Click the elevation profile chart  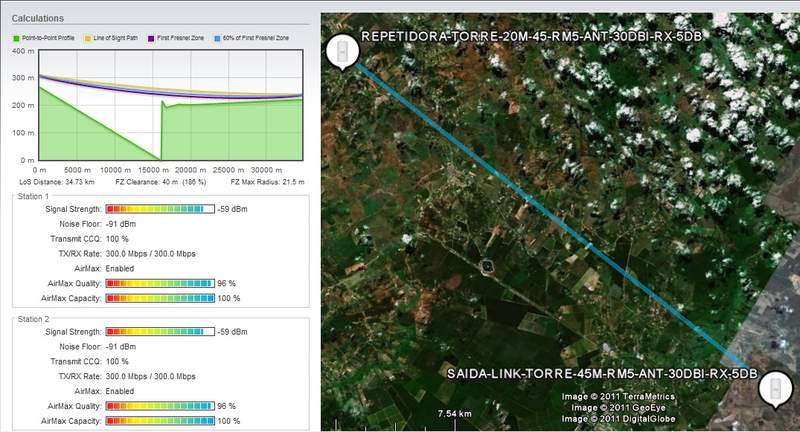tap(171, 105)
